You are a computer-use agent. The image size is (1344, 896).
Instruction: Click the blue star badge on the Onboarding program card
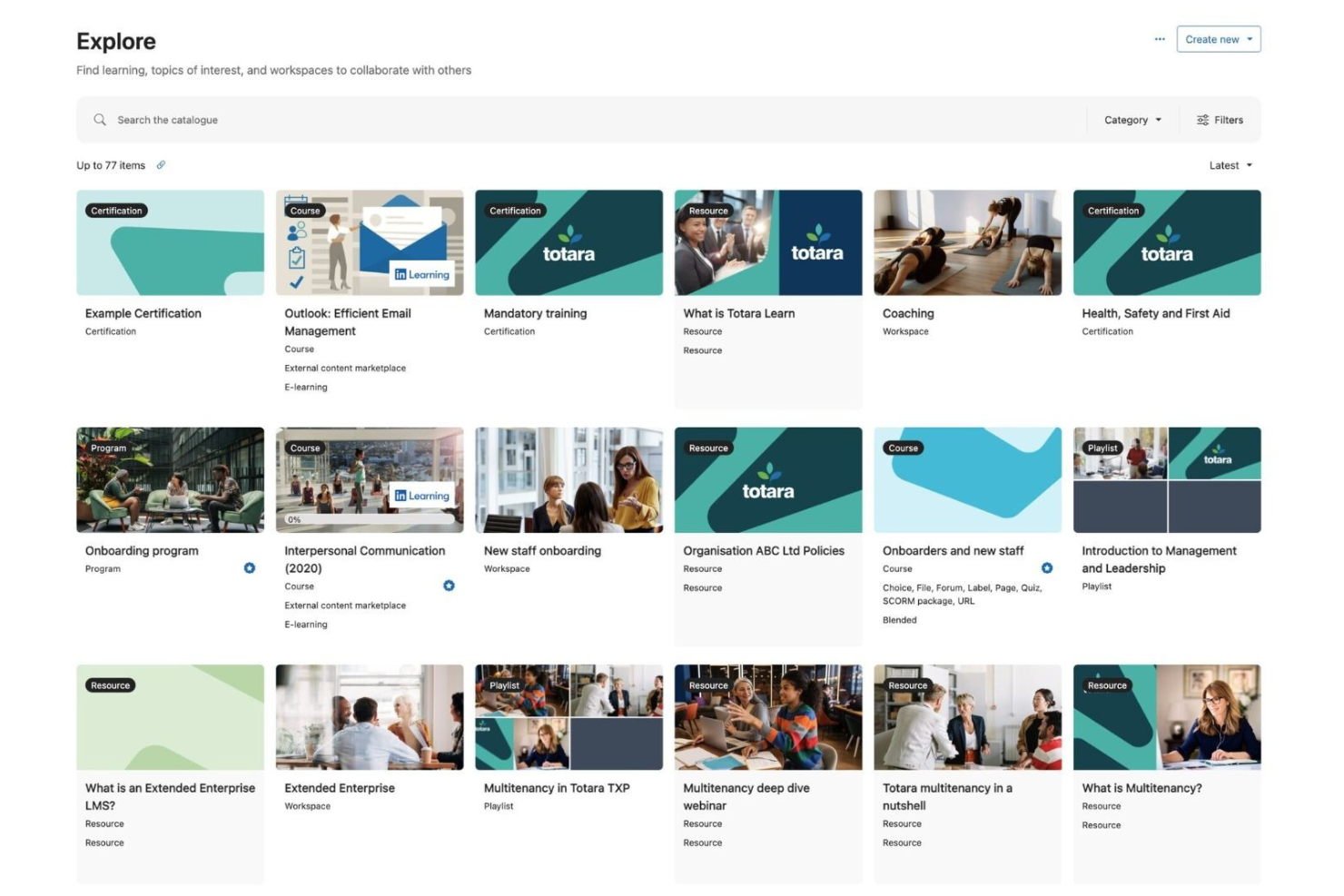[x=250, y=568]
